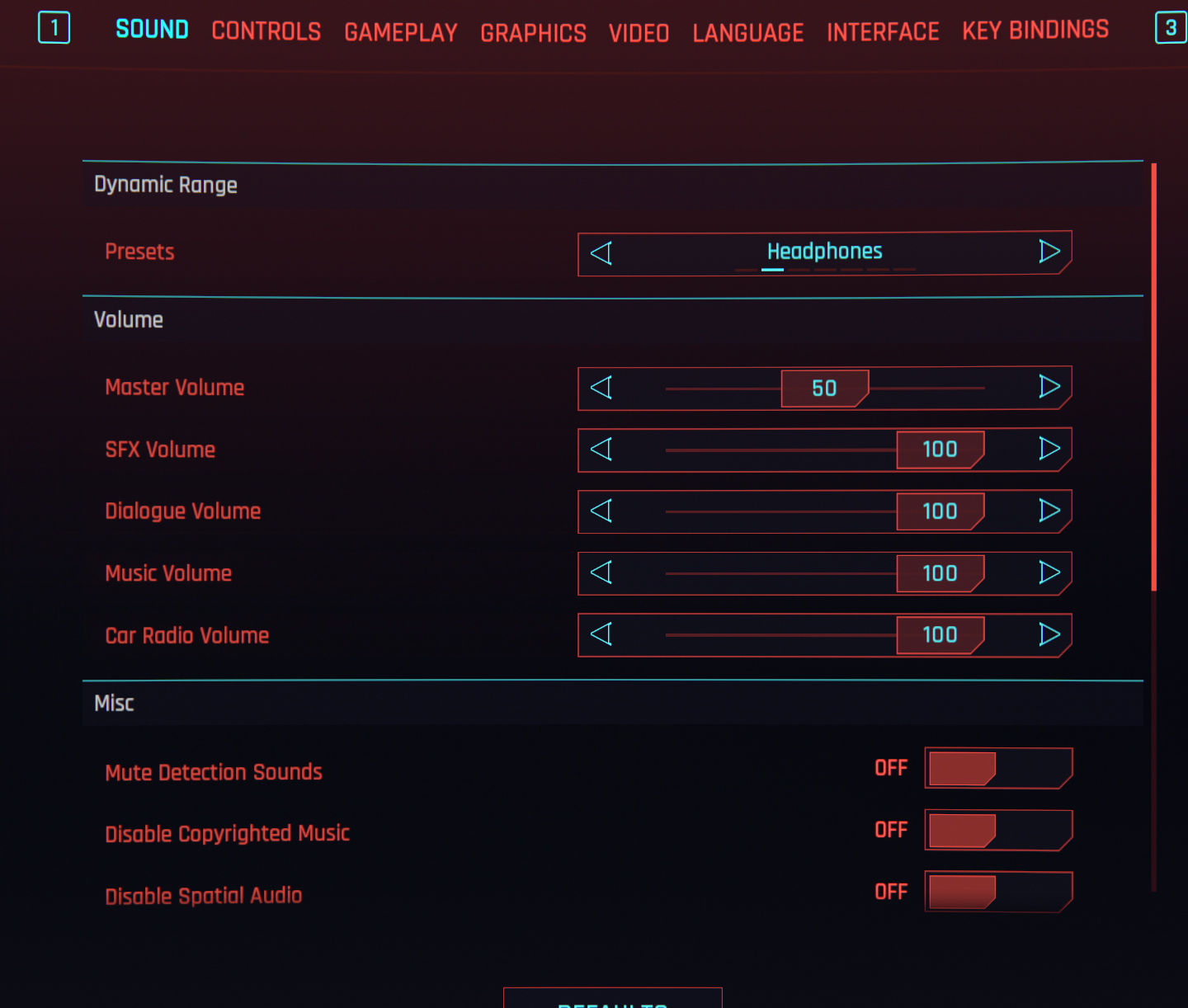Screen dimensions: 1188x1008
Task: Click the right arrow on Presets selector
Action: click(x=1050, y=252)
